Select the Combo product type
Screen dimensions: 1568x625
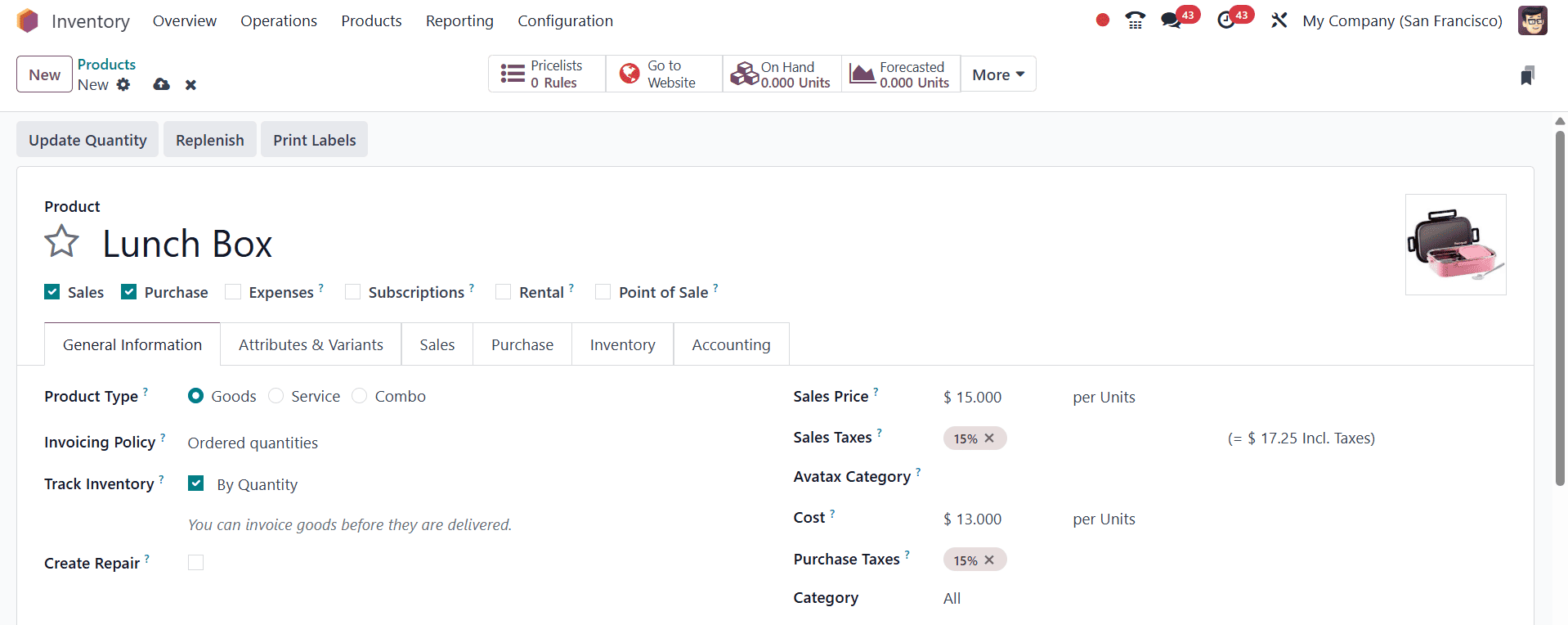pyautogui.click(x=359, y=396)
